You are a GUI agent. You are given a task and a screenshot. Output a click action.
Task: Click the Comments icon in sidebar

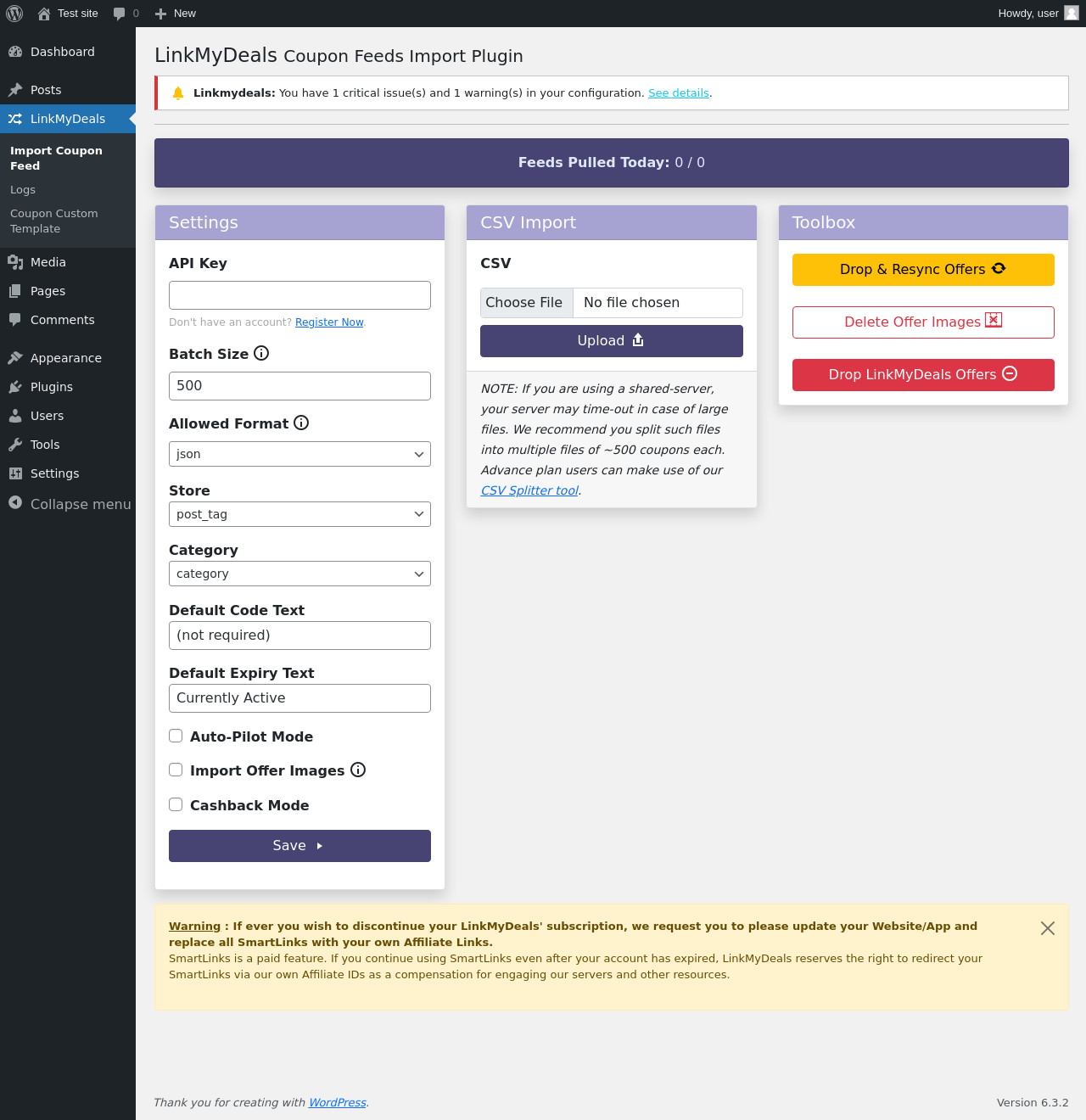tap(15, 320)
